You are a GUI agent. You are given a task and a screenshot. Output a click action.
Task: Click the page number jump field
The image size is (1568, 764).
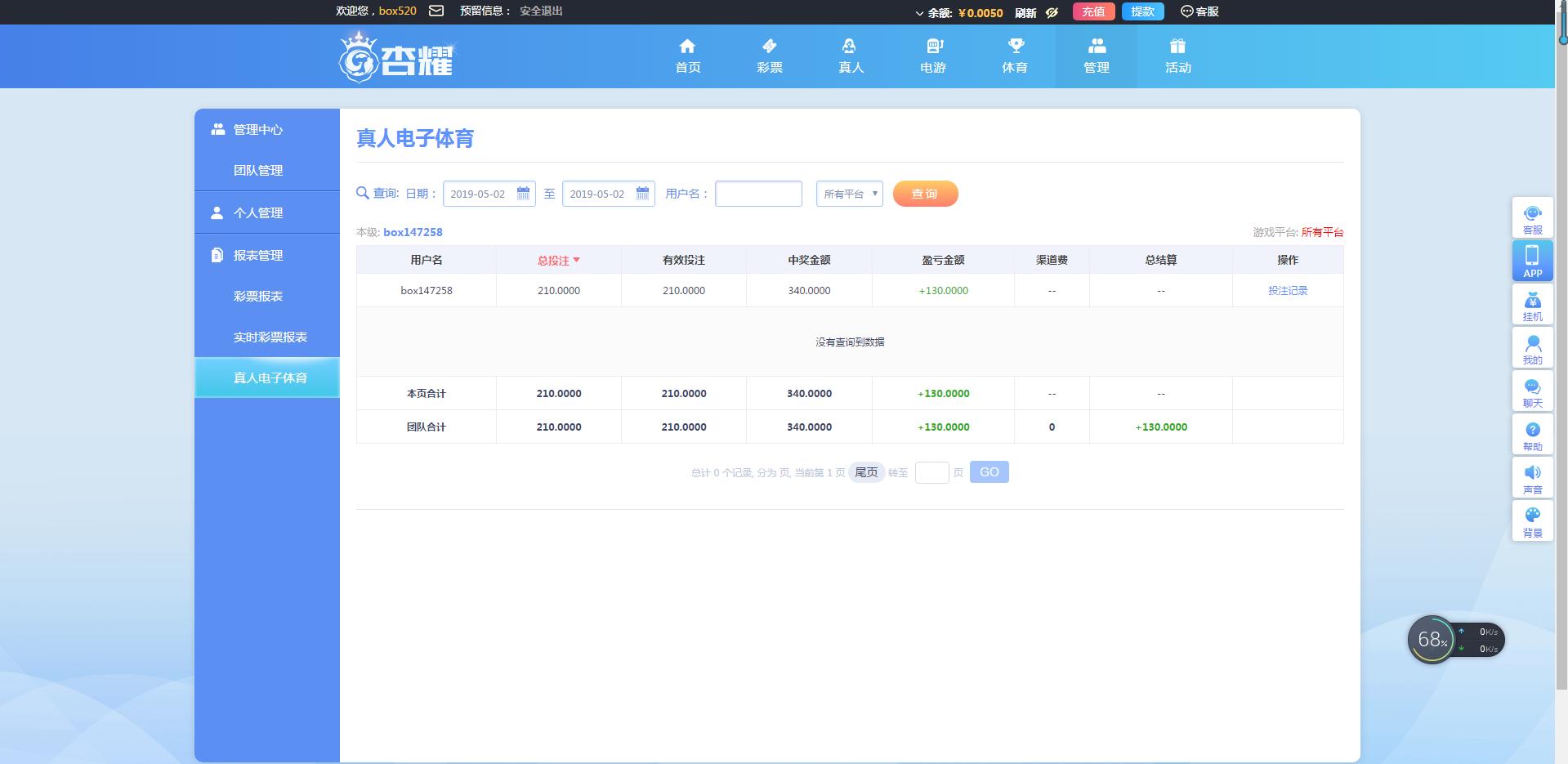click(931, 472)
